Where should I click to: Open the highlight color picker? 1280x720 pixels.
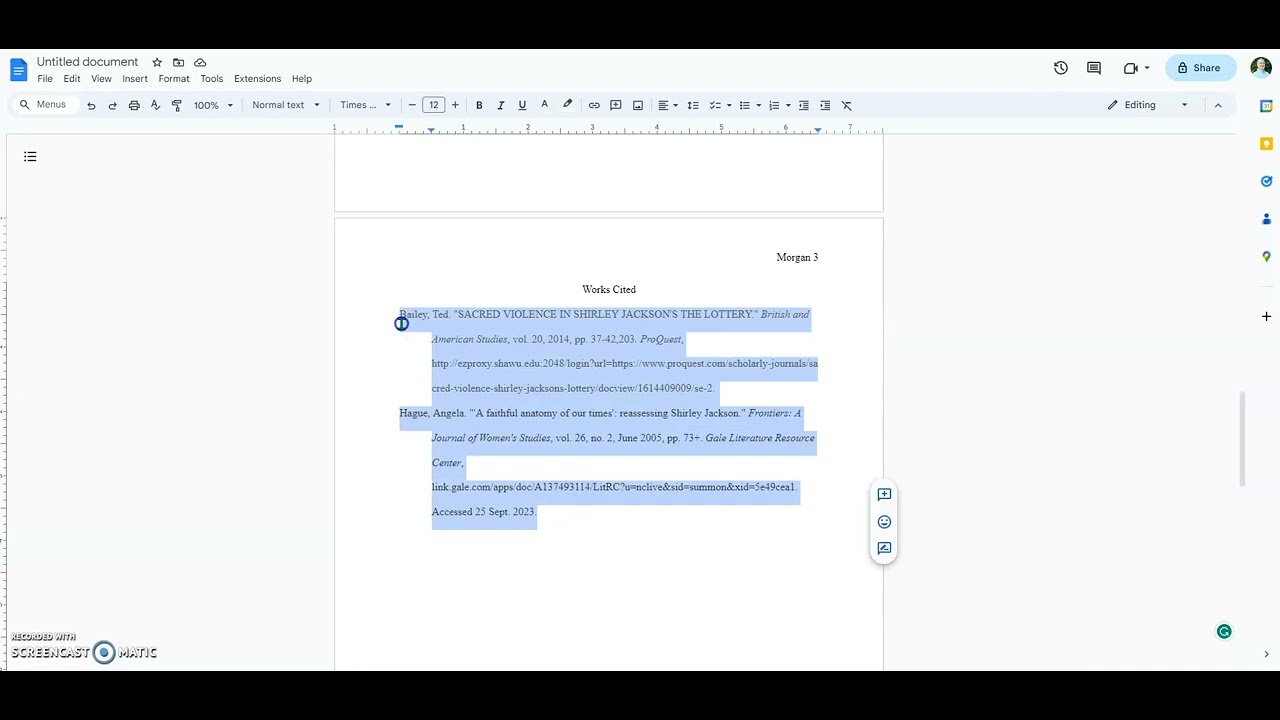click(567, 105)
